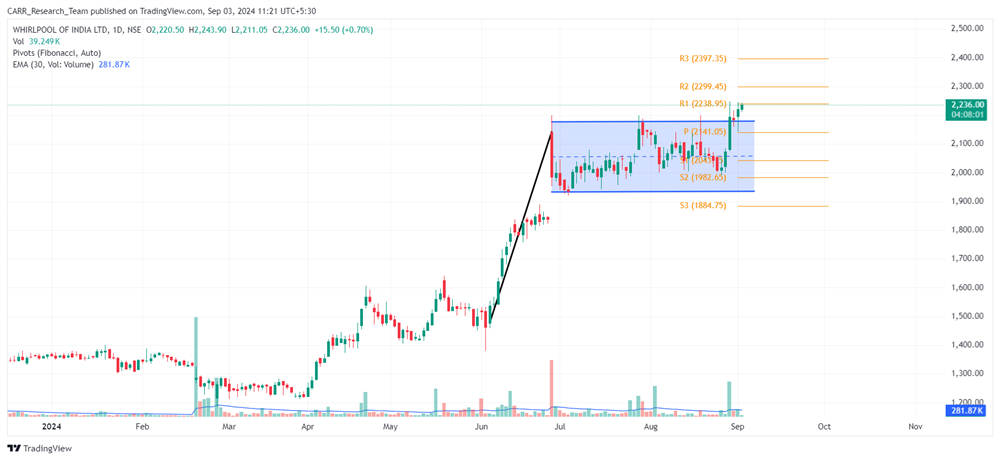
Task: Click the 2,400.00 price axis label
Action: click(x=969, y=57)
